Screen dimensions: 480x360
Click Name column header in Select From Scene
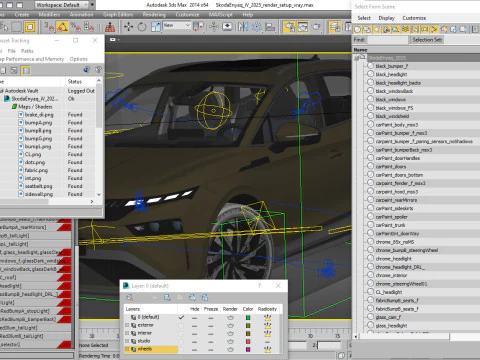[x=417, y=50]
